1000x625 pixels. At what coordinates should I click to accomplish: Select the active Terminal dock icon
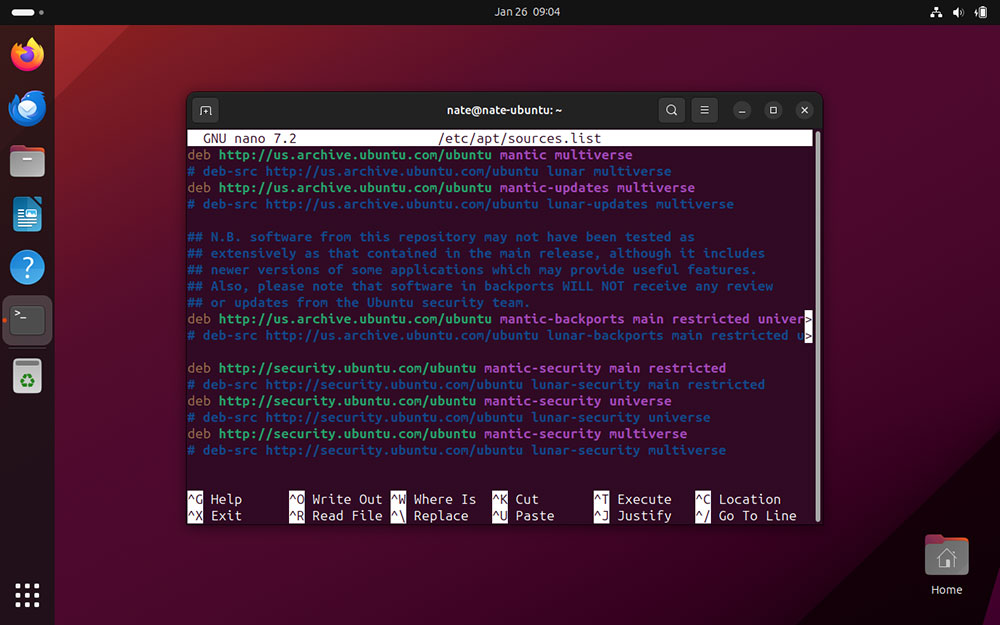pos(27,320)
